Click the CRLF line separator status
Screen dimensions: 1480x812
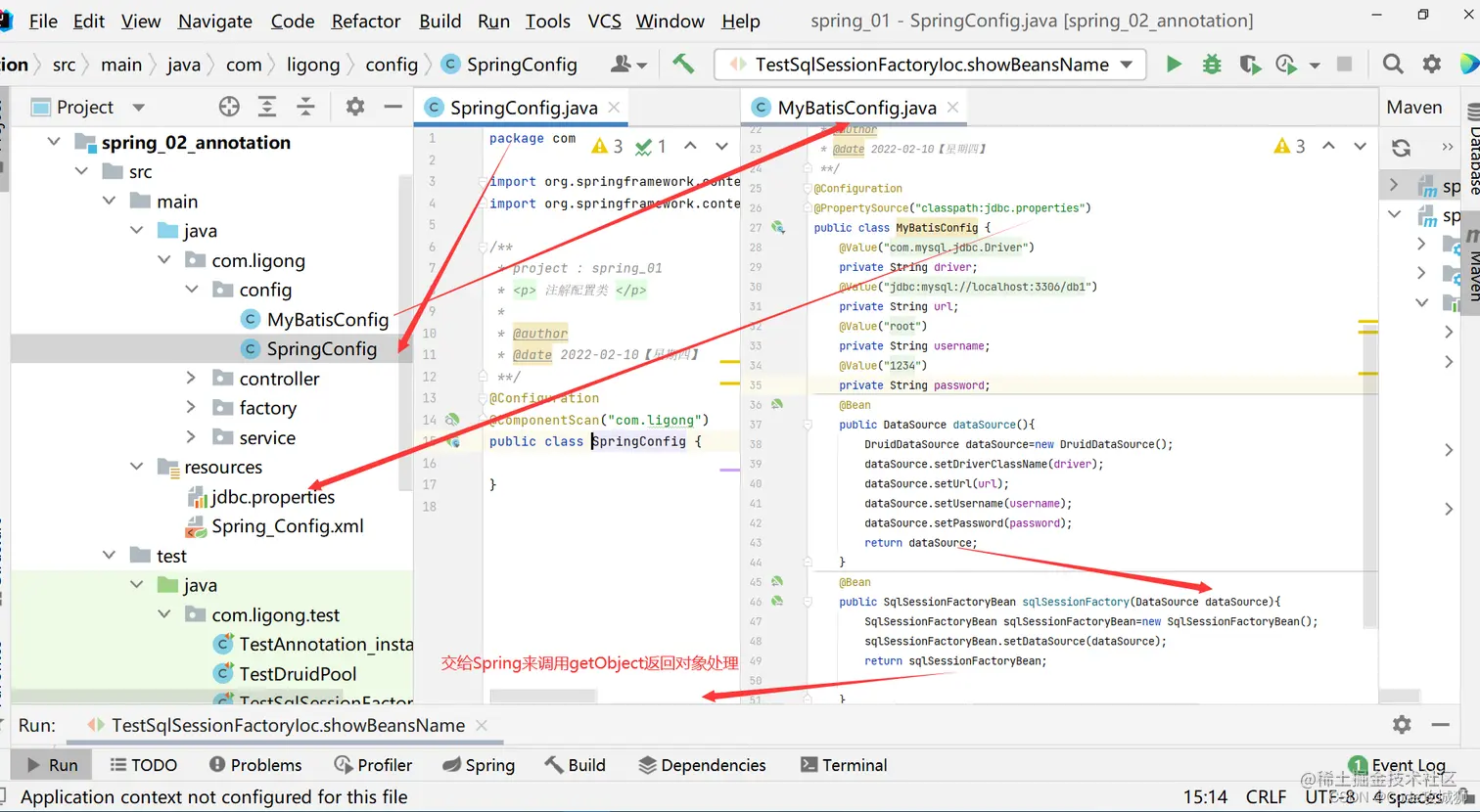(x=1266, y=796)
